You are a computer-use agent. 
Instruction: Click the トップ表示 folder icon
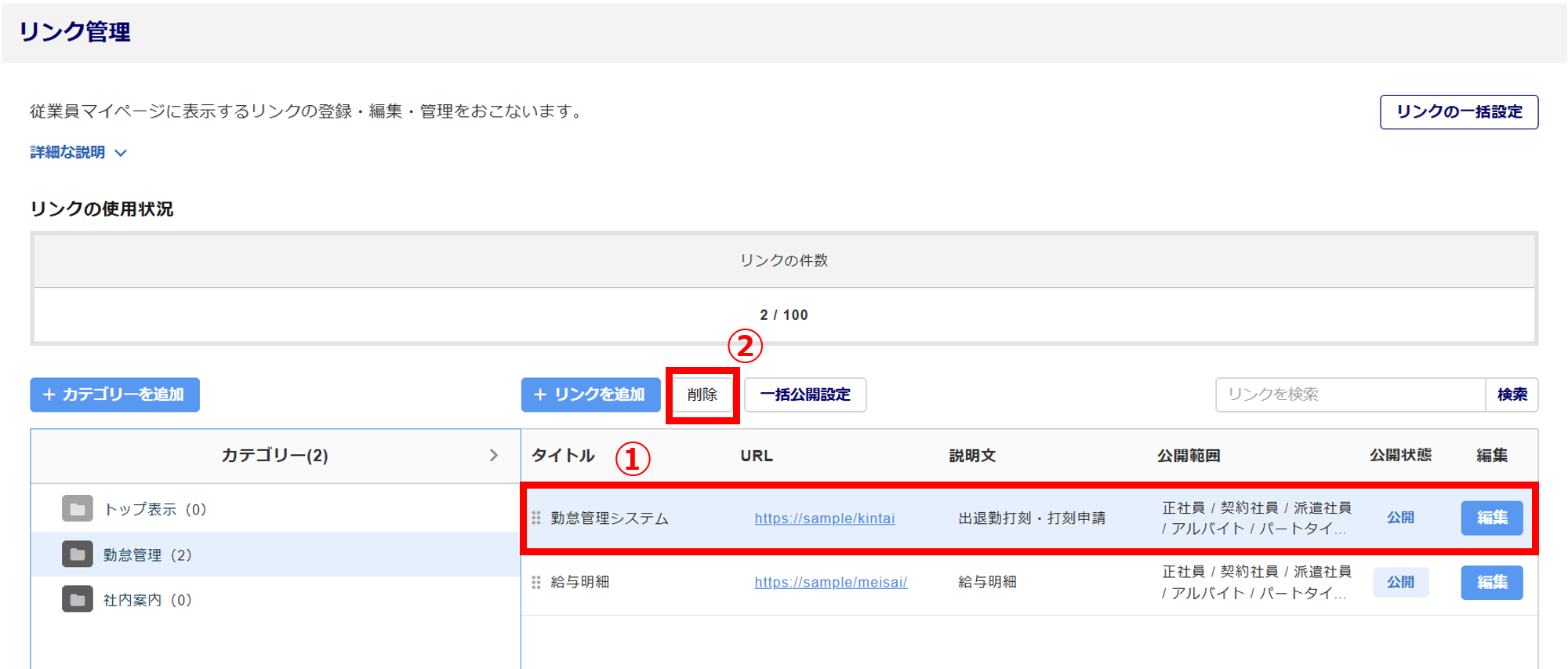click(78, 509)
